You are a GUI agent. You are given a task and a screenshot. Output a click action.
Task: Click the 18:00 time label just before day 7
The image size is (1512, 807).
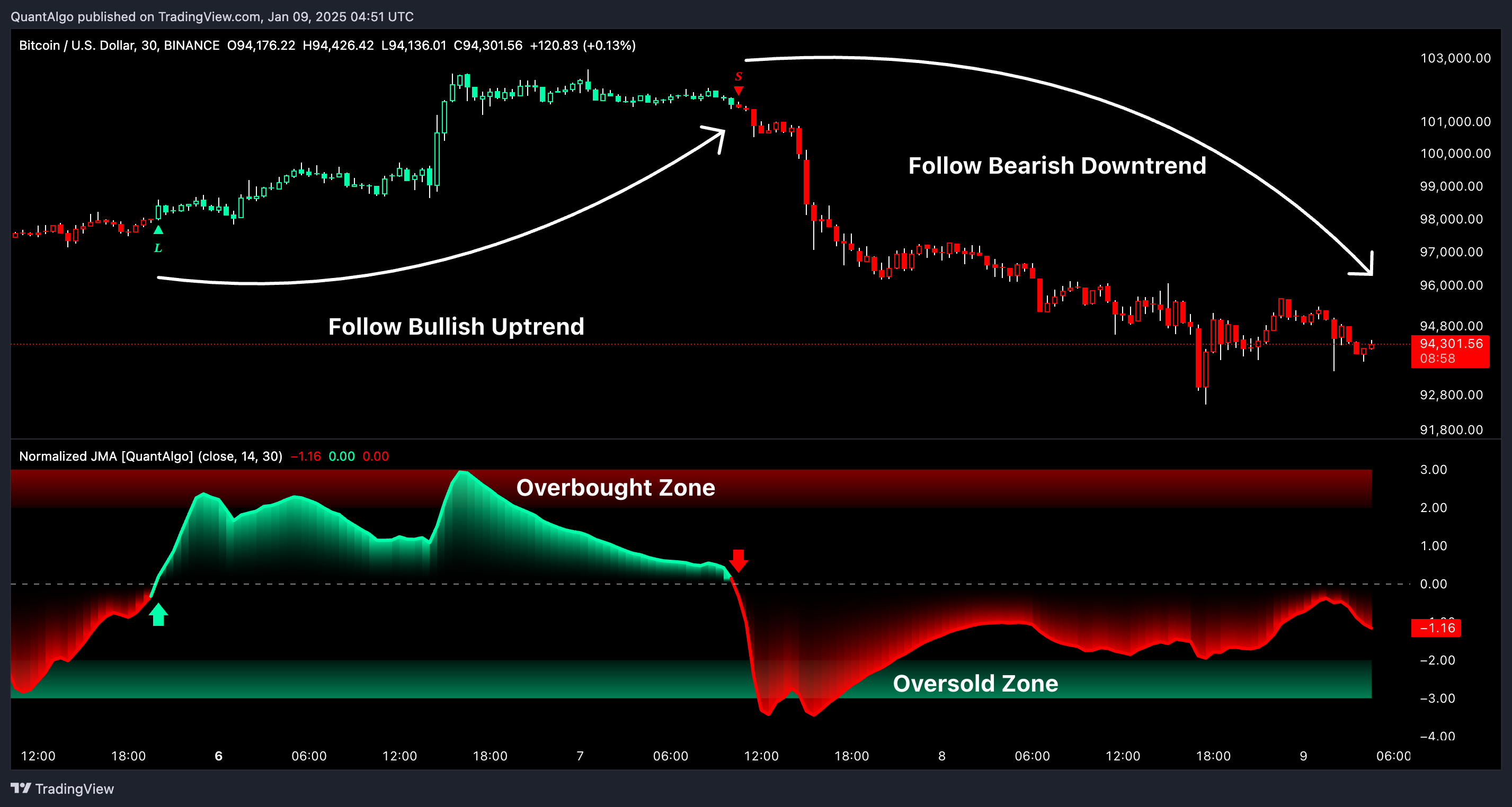(x=490, y=756)
